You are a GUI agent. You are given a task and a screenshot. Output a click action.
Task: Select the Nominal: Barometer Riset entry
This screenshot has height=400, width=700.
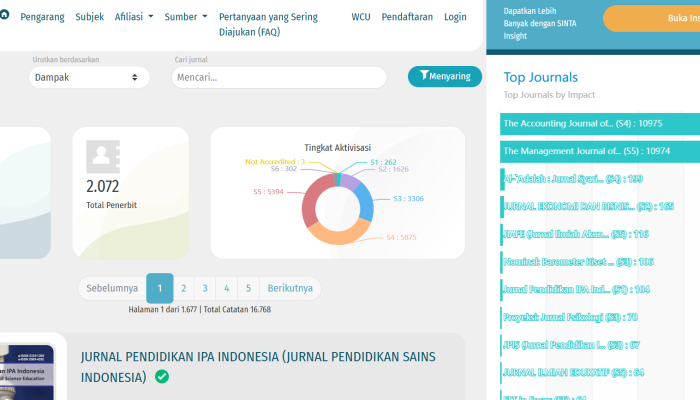tap(579, 262)
